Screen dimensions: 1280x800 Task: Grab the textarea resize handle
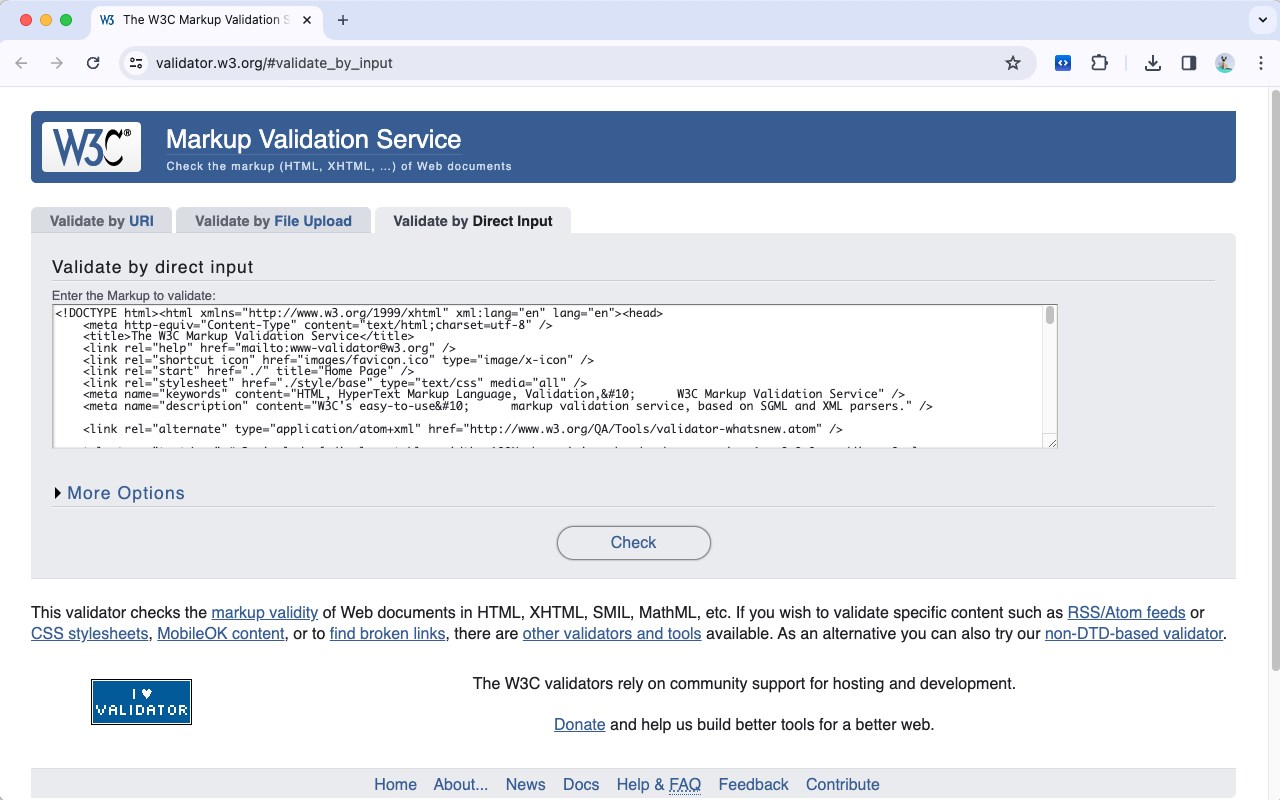click(1051, 441)
